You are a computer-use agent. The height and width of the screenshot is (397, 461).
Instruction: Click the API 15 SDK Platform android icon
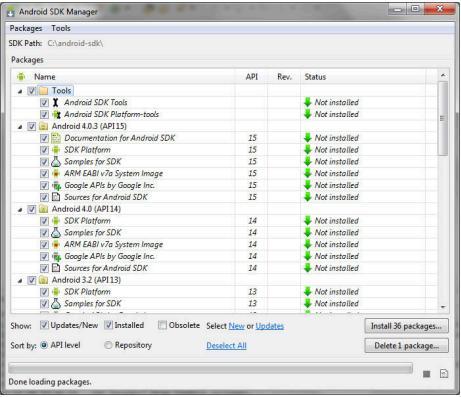(x=56, y=150)
